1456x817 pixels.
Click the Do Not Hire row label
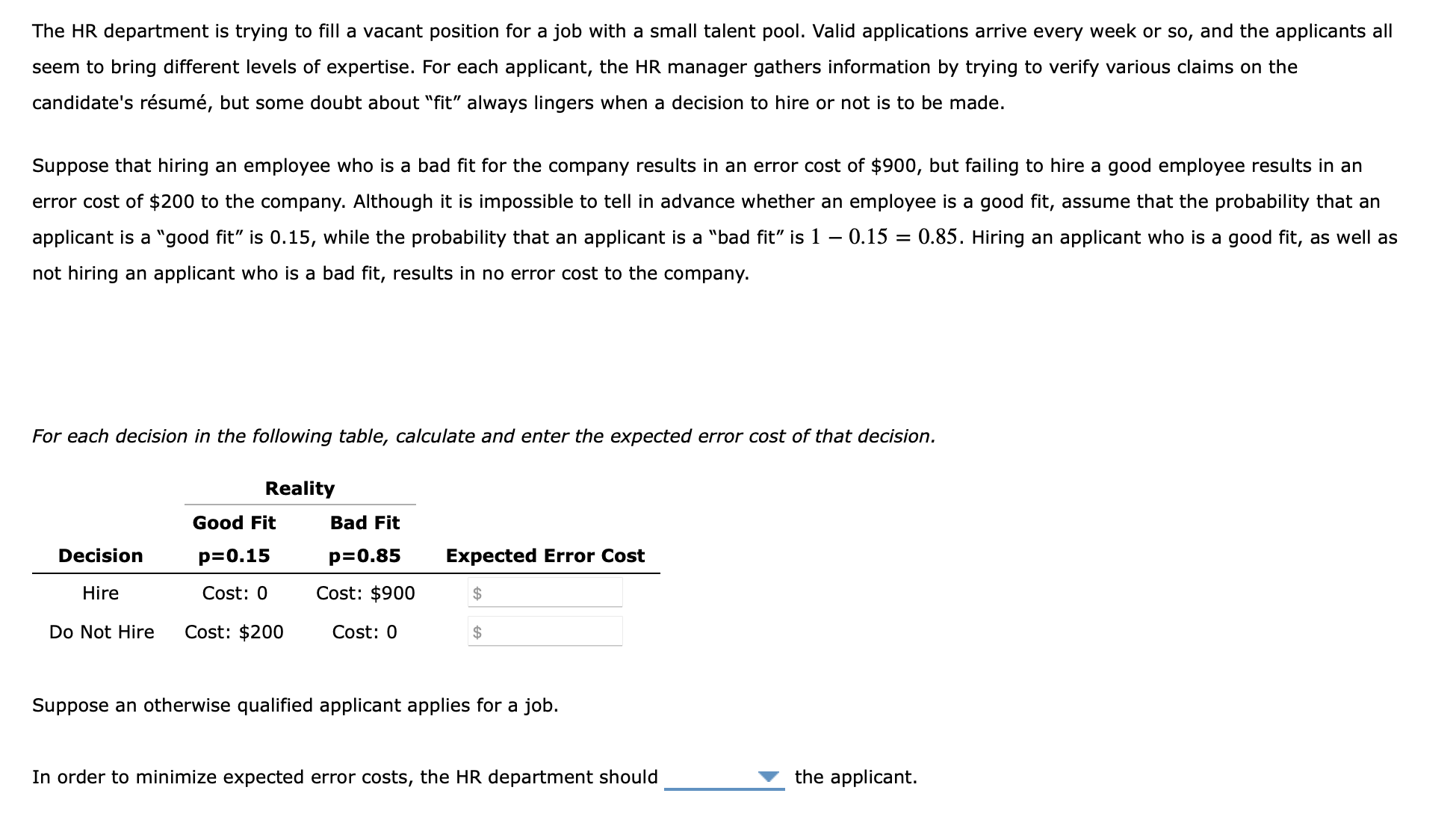point(102,632)
